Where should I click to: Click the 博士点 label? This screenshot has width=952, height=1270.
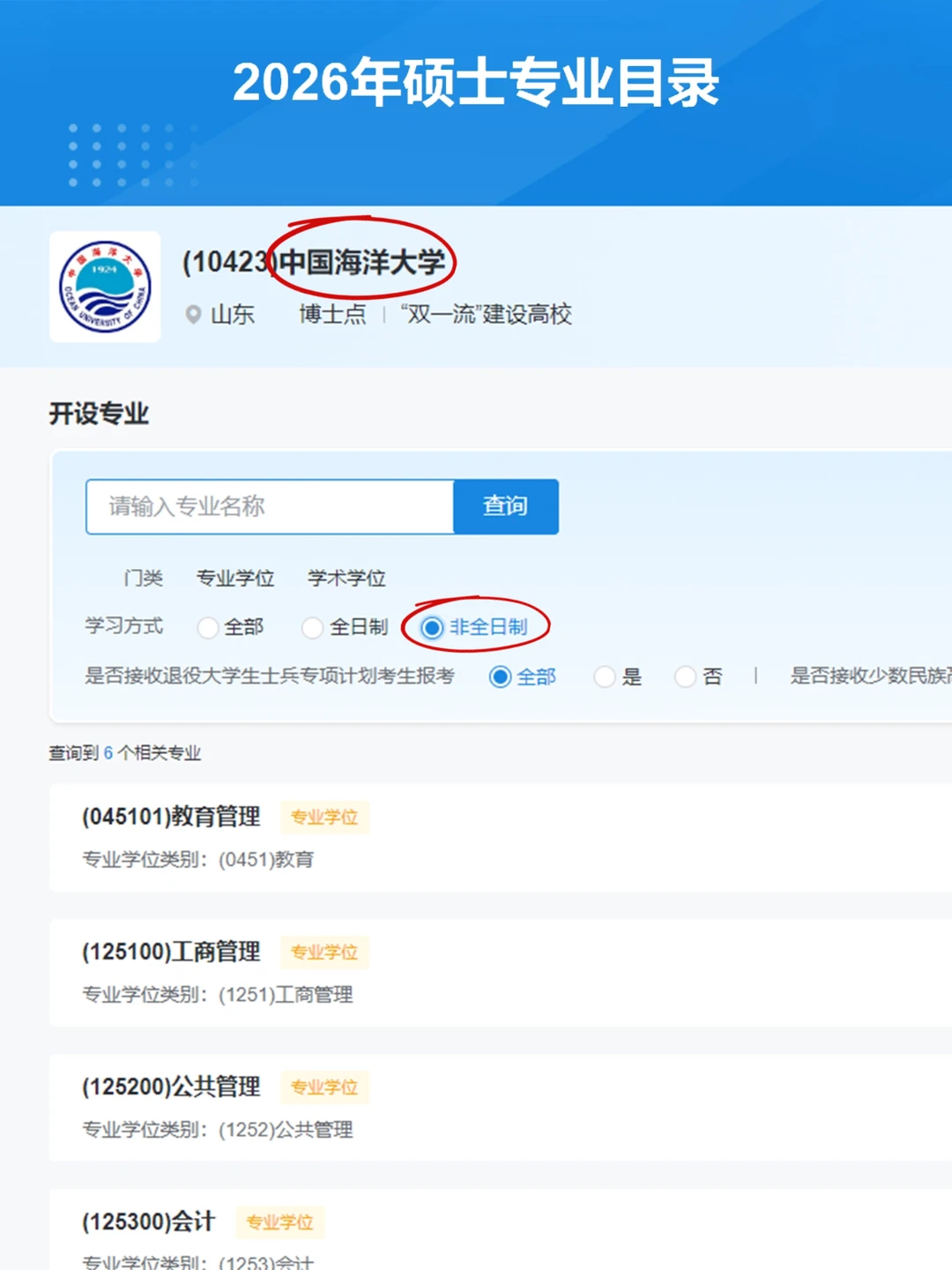333,315
